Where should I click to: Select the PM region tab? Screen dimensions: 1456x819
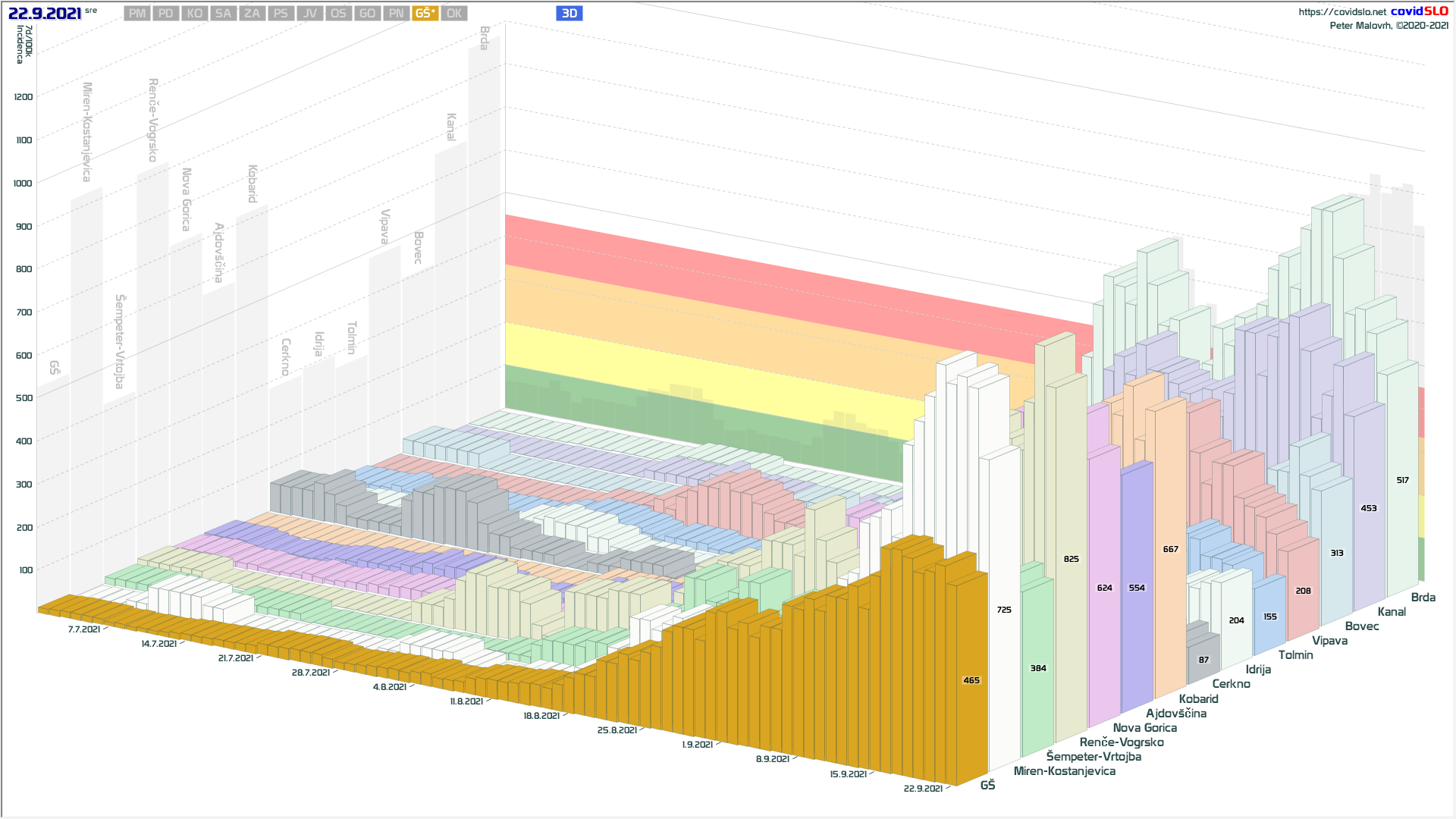point(137,14)
